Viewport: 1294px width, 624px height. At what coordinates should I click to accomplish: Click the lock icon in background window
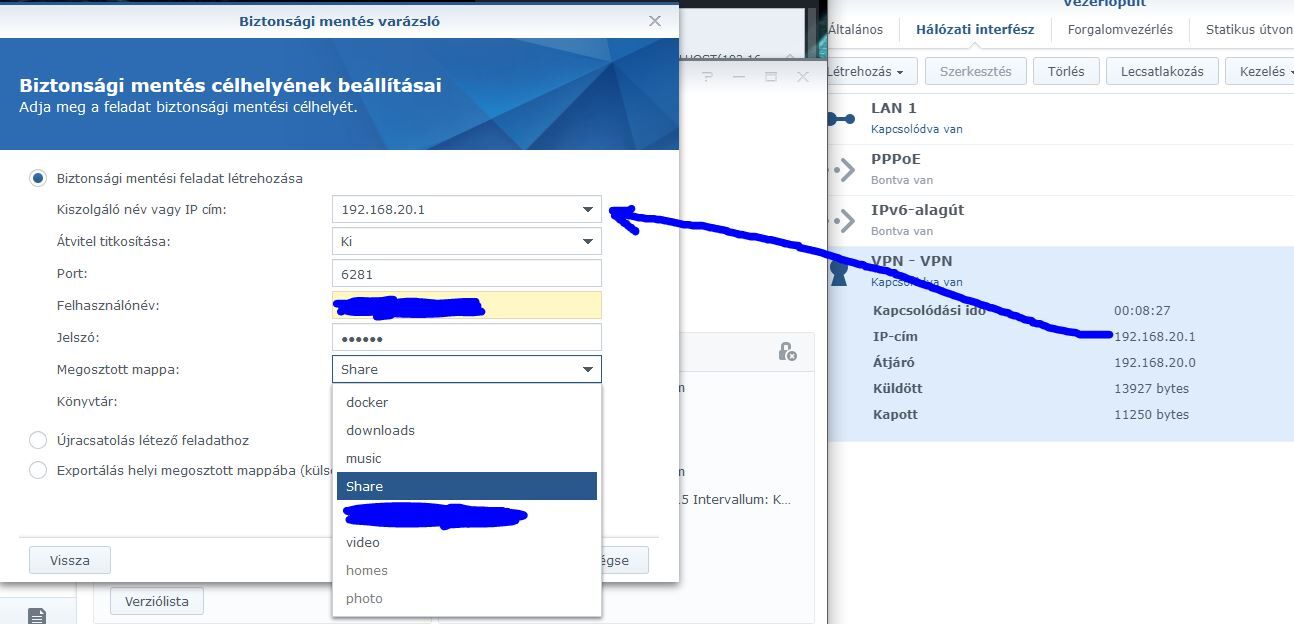(787, 352)
